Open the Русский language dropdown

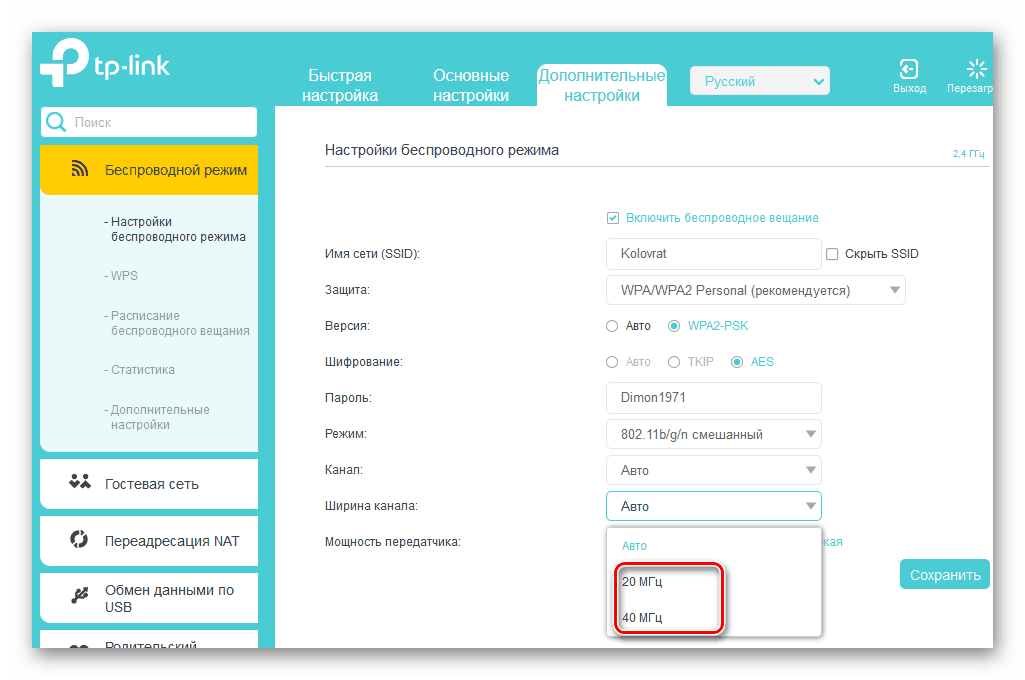(760, 81)
